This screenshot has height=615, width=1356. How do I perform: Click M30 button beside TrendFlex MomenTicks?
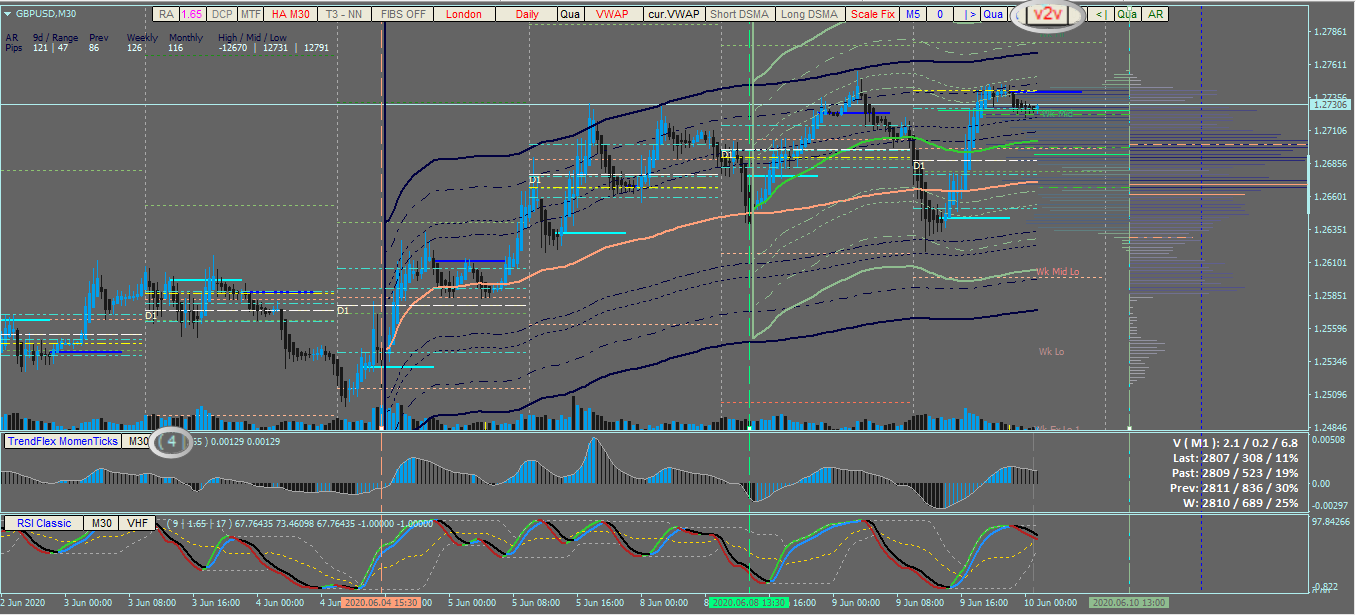click(x=135, y=441)
